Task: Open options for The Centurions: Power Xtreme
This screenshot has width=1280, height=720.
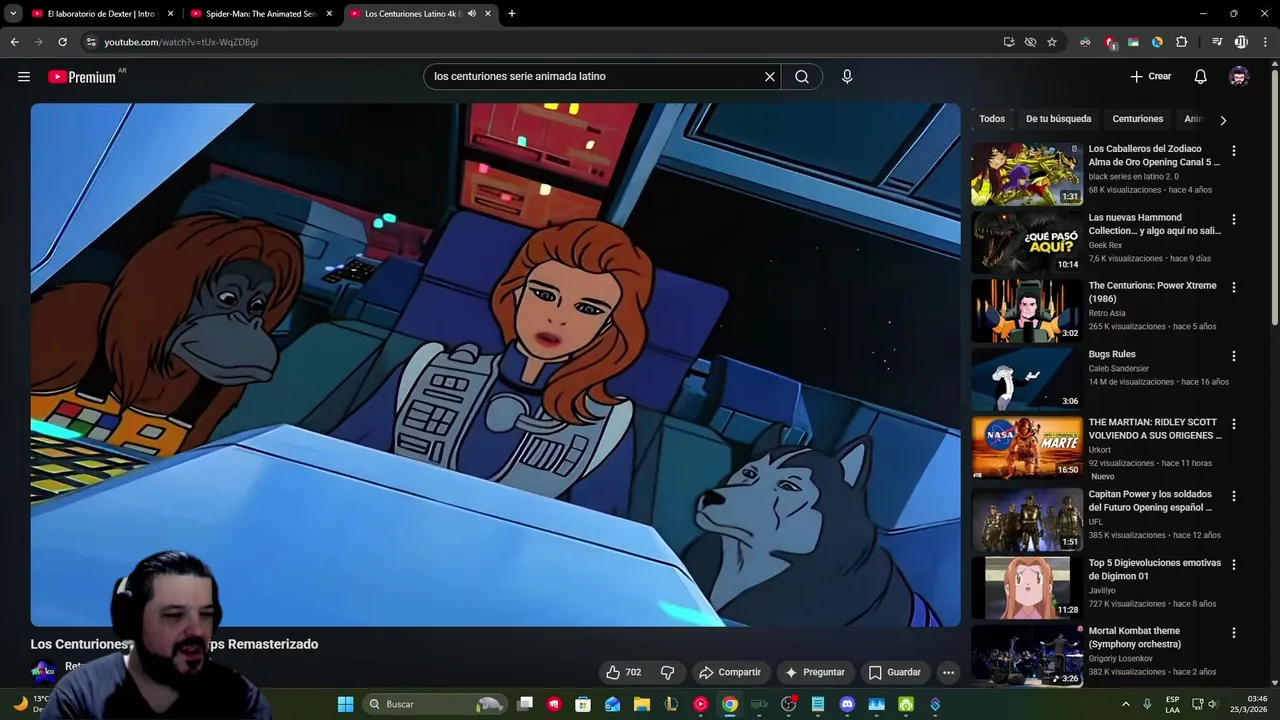Action: (1233, 287)
